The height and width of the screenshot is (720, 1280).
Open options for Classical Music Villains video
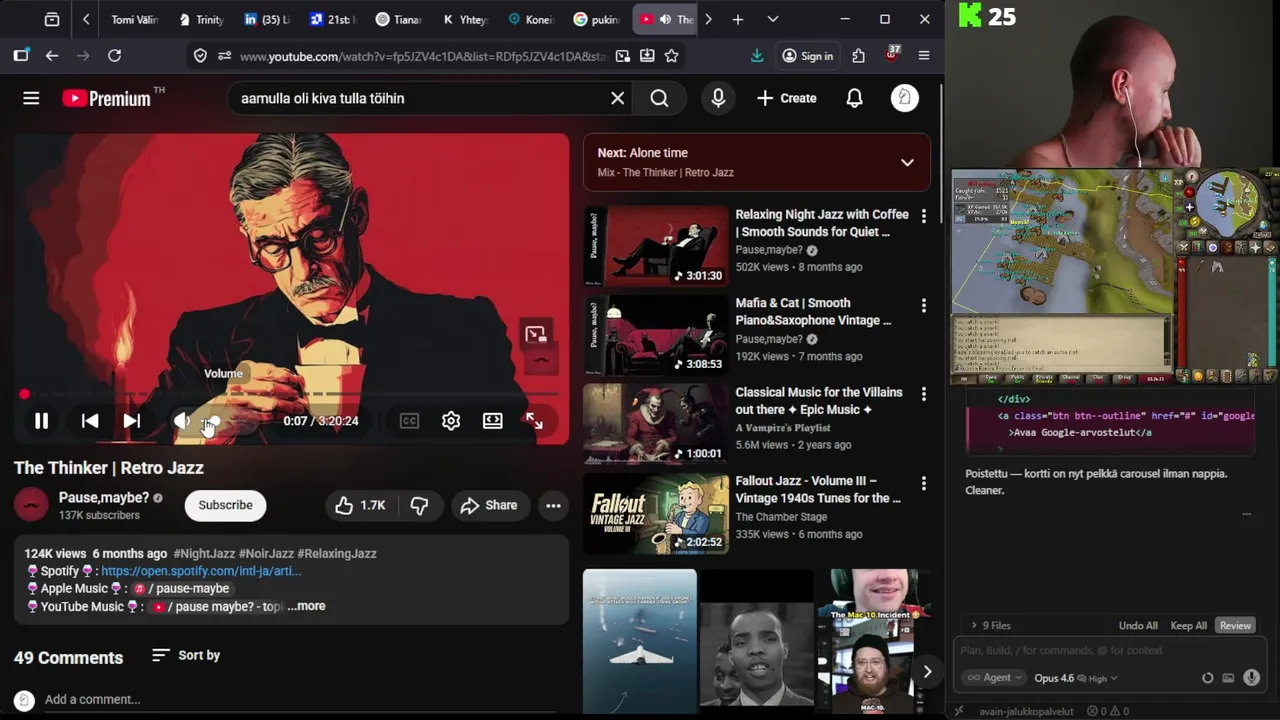pyautogui.click(x=923, y=394)
